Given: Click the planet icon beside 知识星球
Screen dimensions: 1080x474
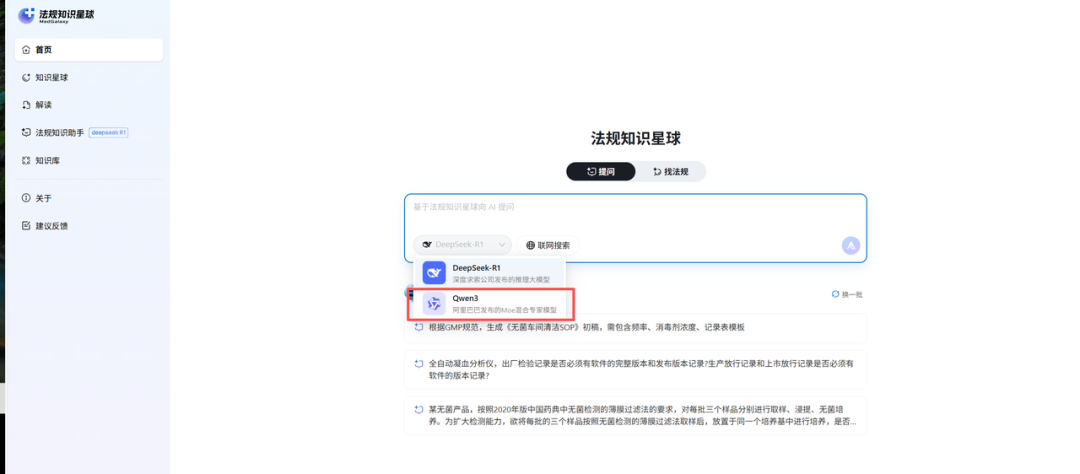Looking at the screenshot, I should [x=26, y=77].
